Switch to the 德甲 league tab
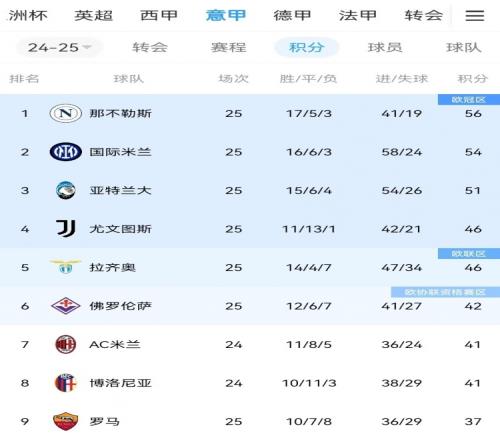Viewport: 500px width, 440px height. pyautogui.click(x=292, y=15)
